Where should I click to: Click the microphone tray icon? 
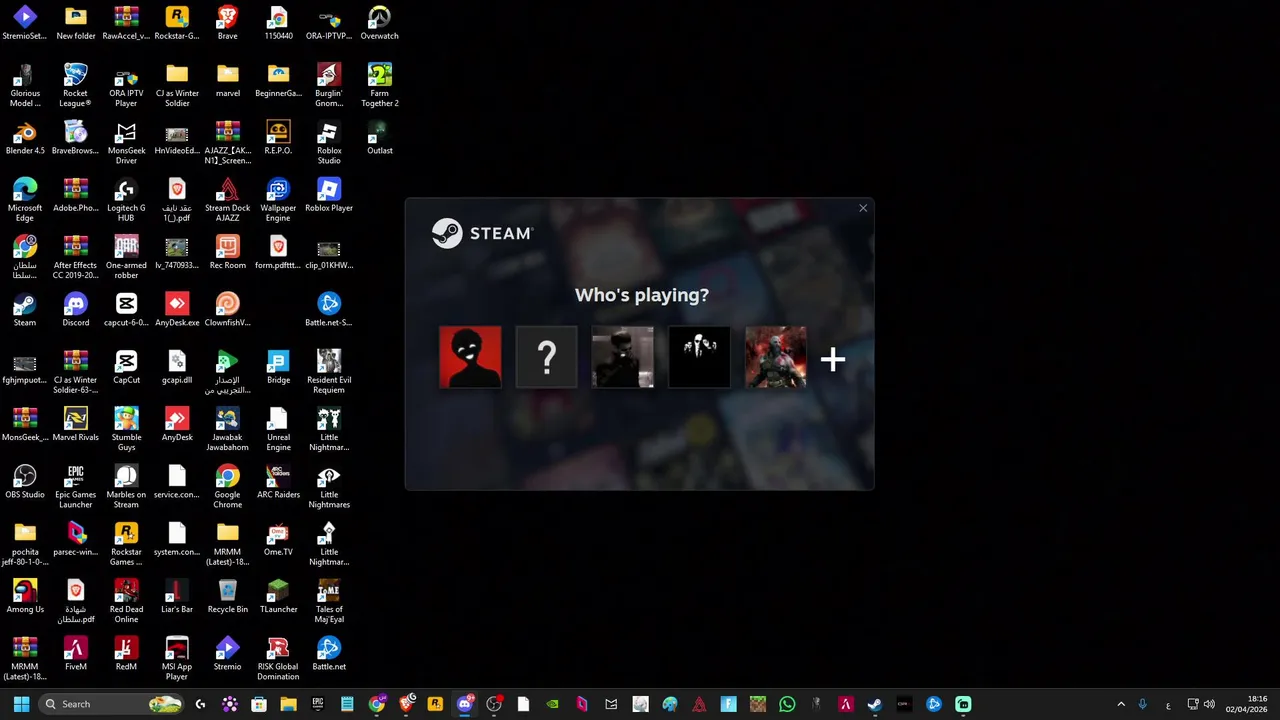click(x=1143, y=704)
